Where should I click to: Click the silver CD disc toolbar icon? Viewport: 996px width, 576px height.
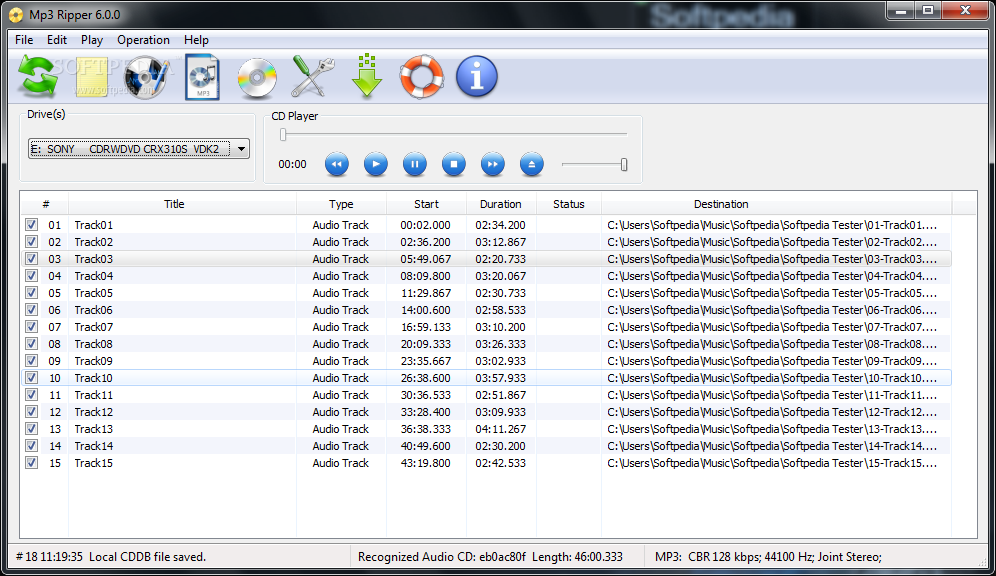(x=257, y=77)
